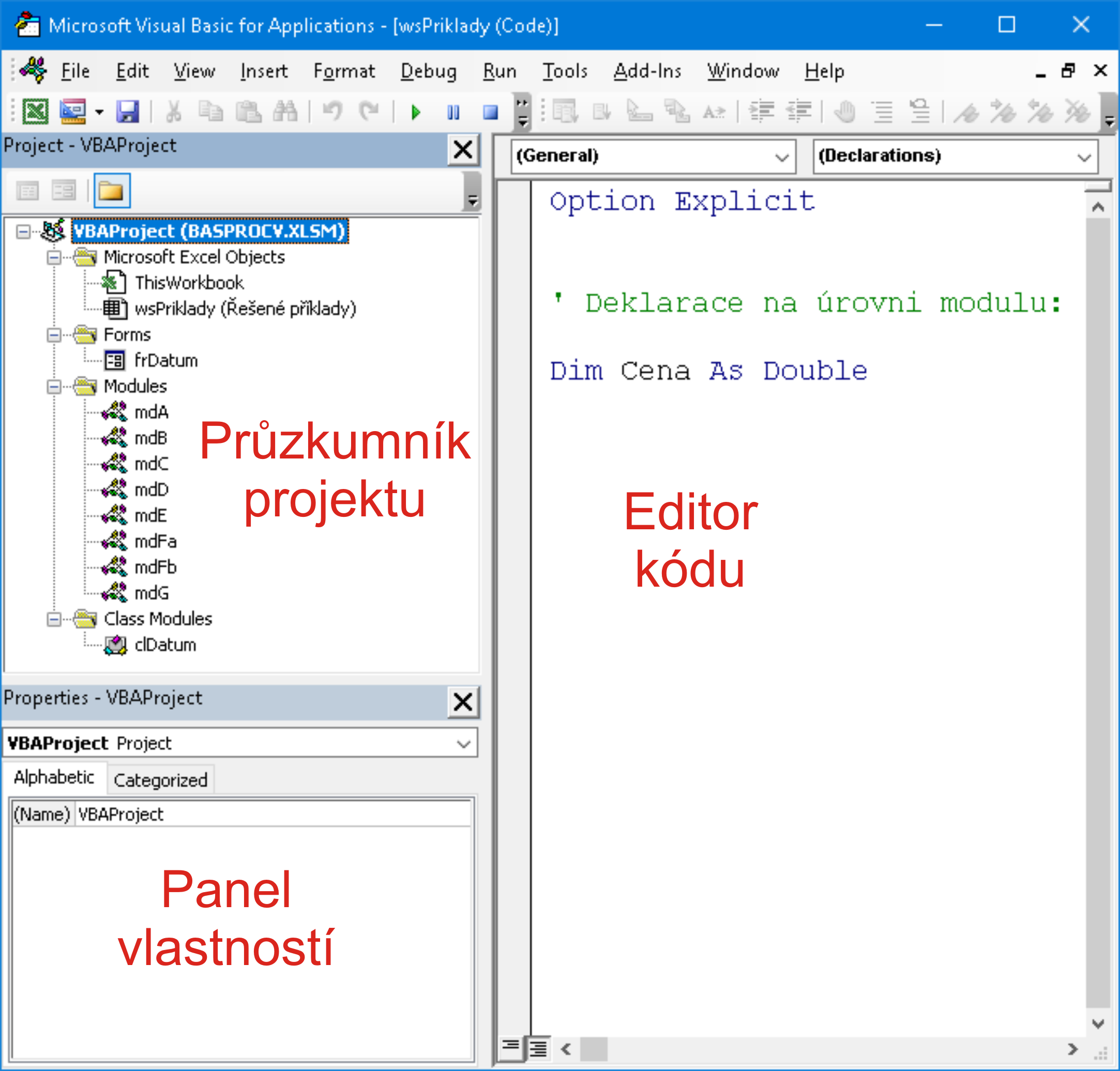The height and width of the screenshot is (1071, 1120).
Task: Click the horizontal scrollbar thumb in editor
Action: (594, 1049)
